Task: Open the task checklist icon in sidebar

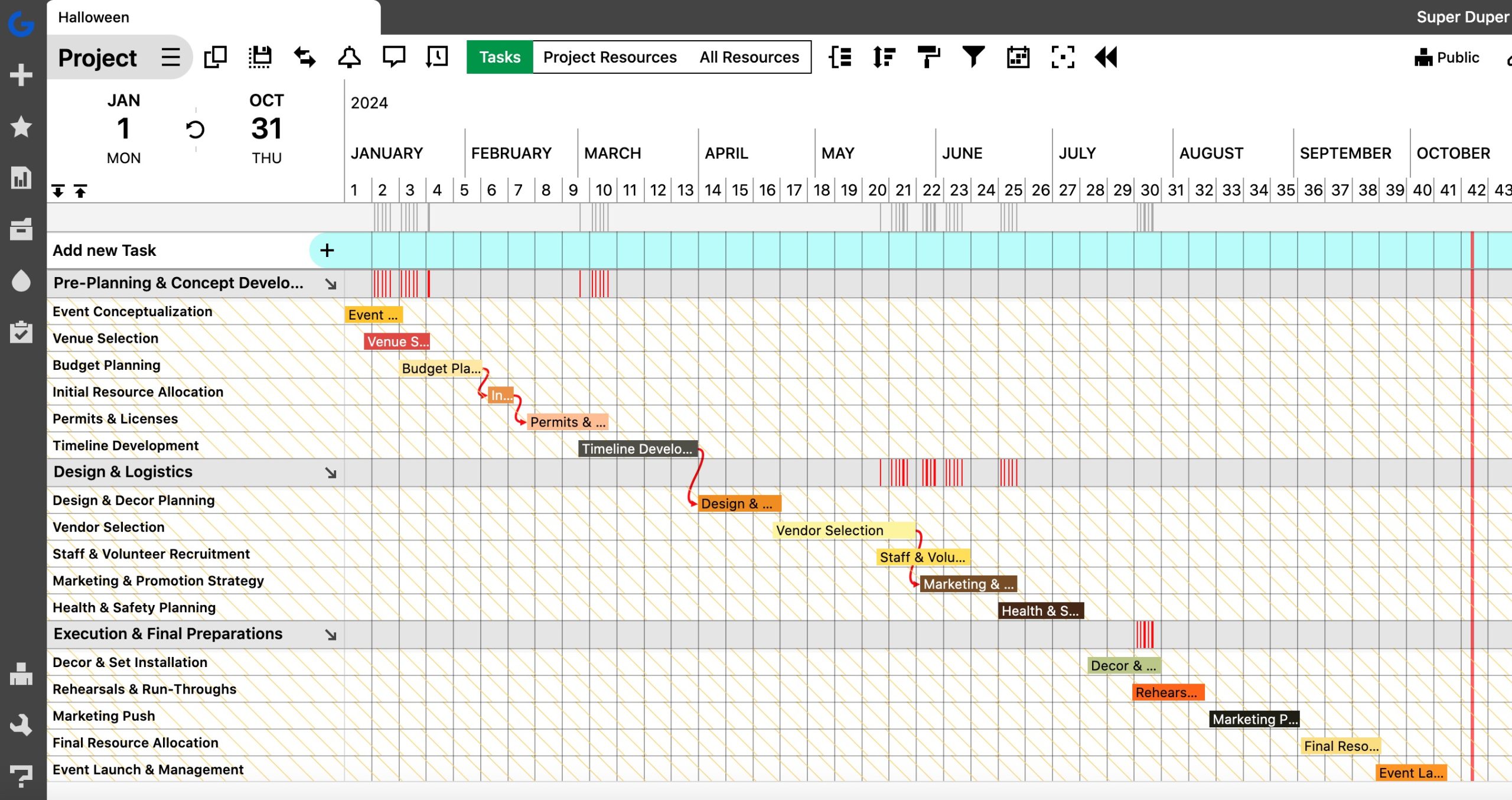Action: coord(21,332)
